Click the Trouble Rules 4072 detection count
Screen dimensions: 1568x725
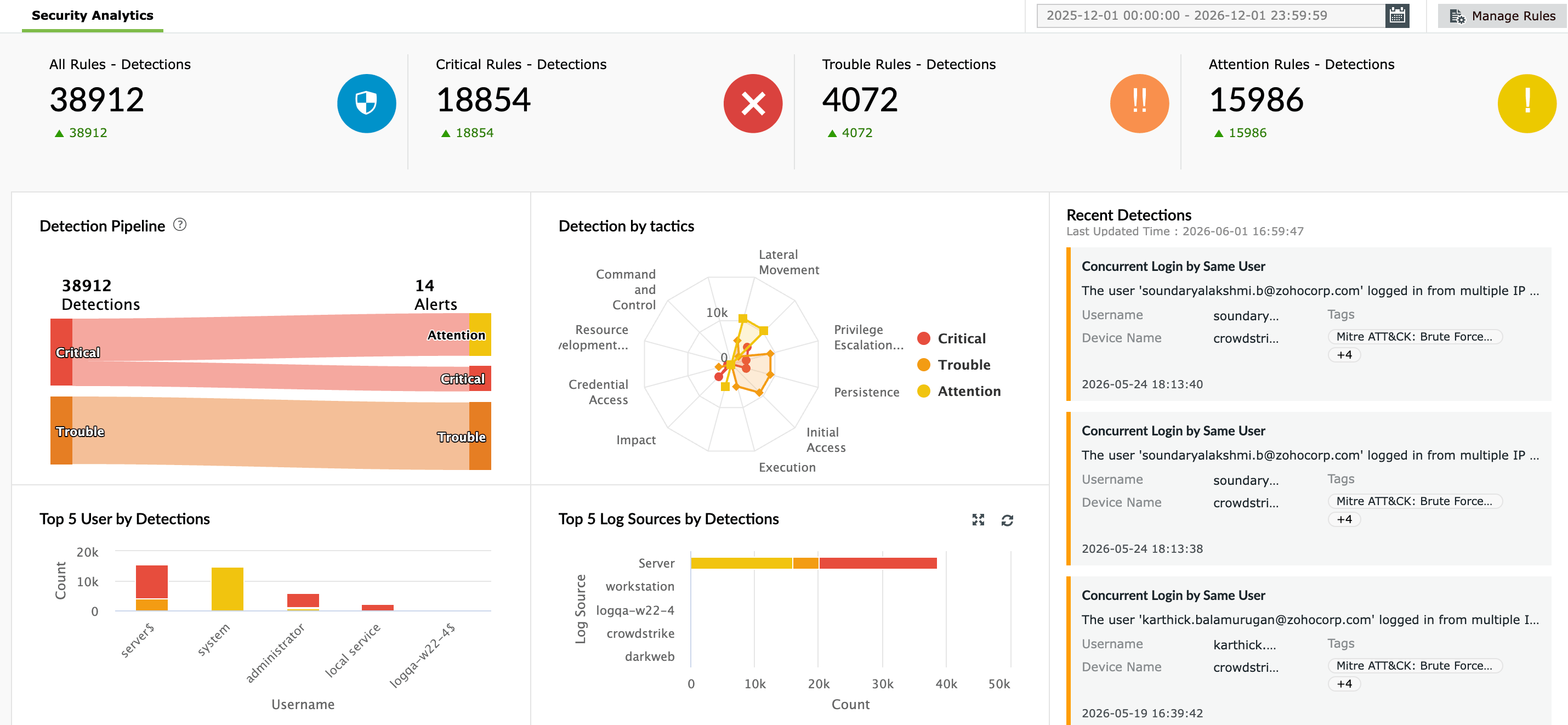pyautogui.click(x=860, y=99)
